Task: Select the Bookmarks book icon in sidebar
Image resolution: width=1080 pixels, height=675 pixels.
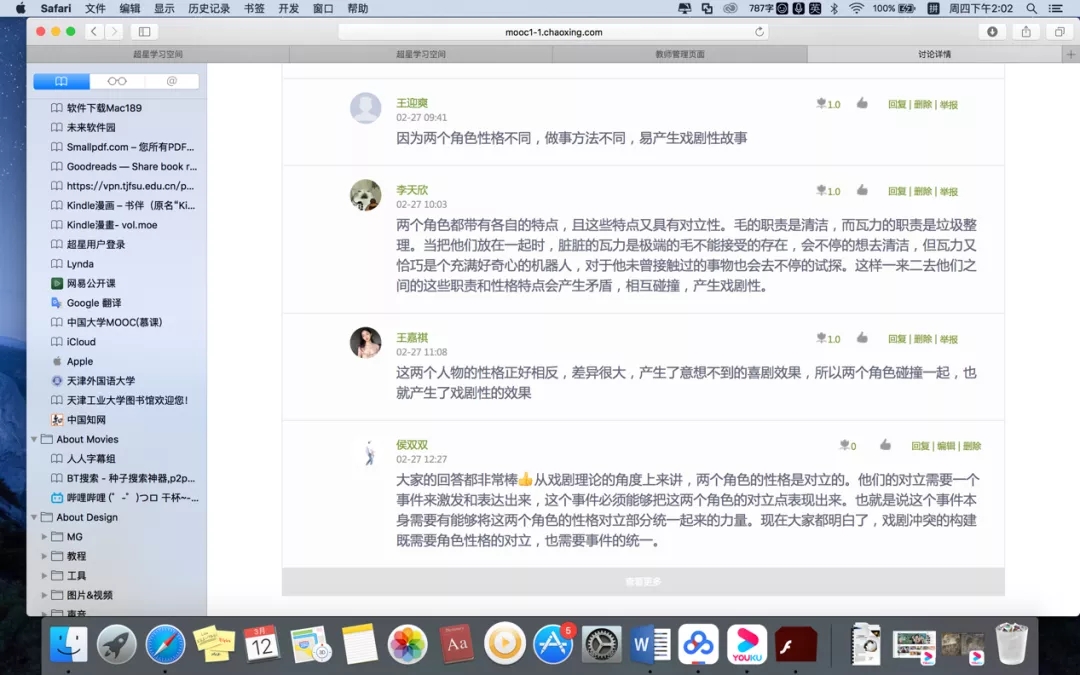Action: [62, 82]
